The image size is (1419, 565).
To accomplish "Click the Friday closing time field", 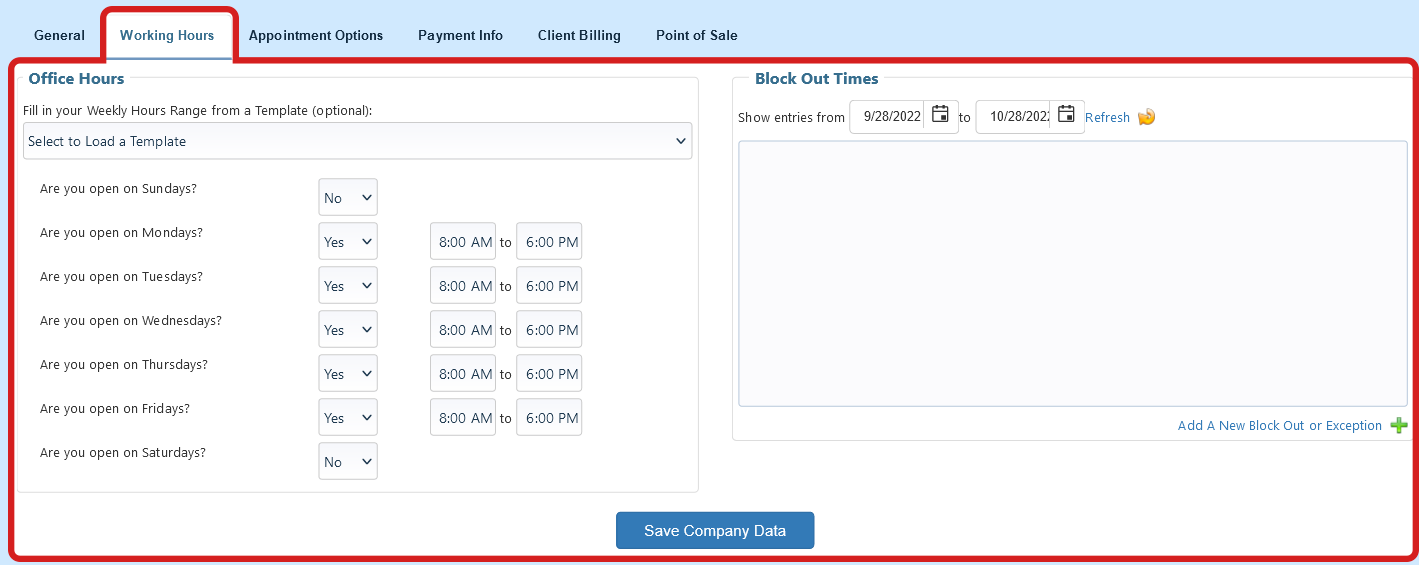I will click(549, 418).
